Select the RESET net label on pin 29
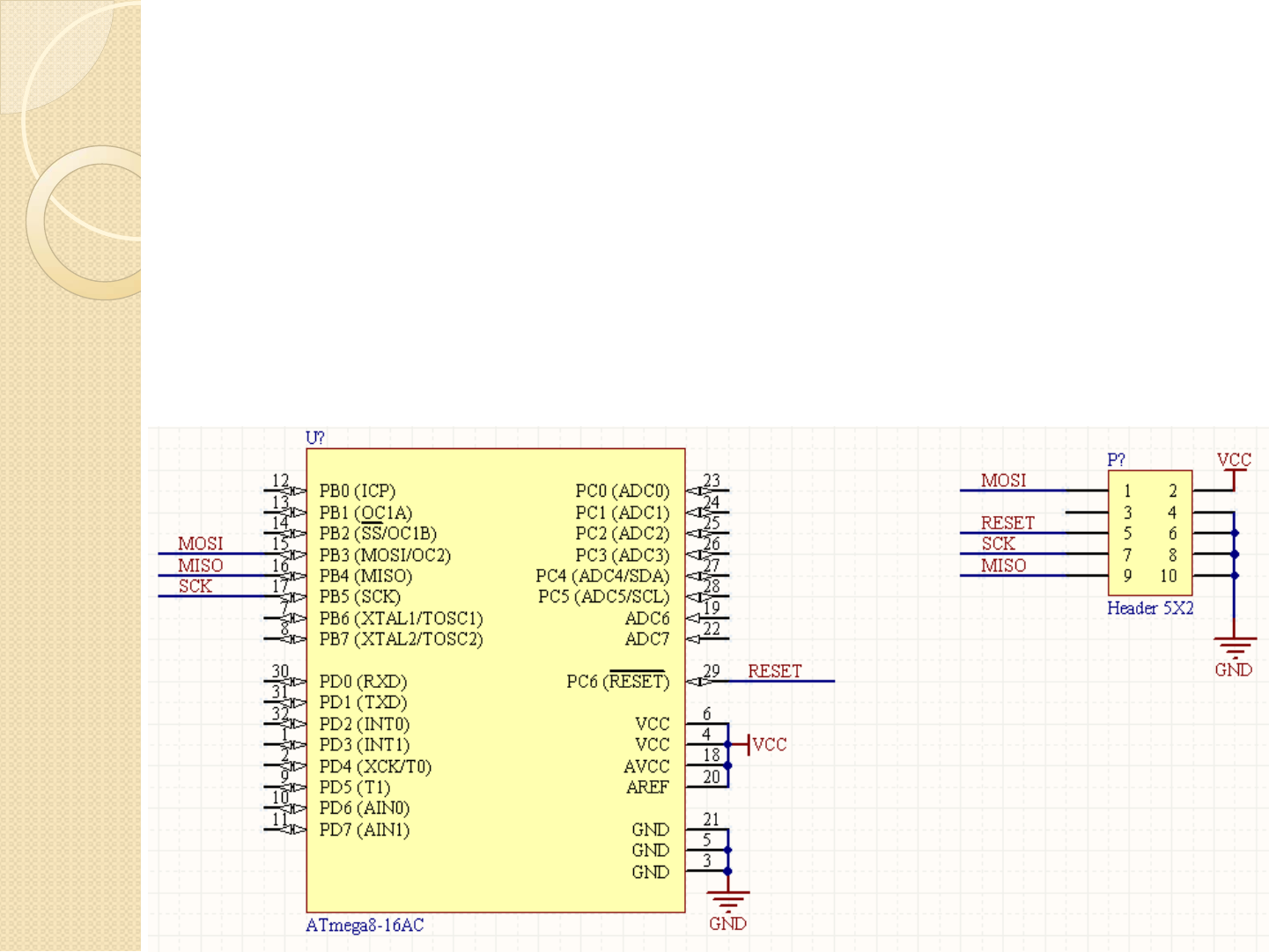The width and height of the screenshot is (1269, 952). tap(775, 671)
